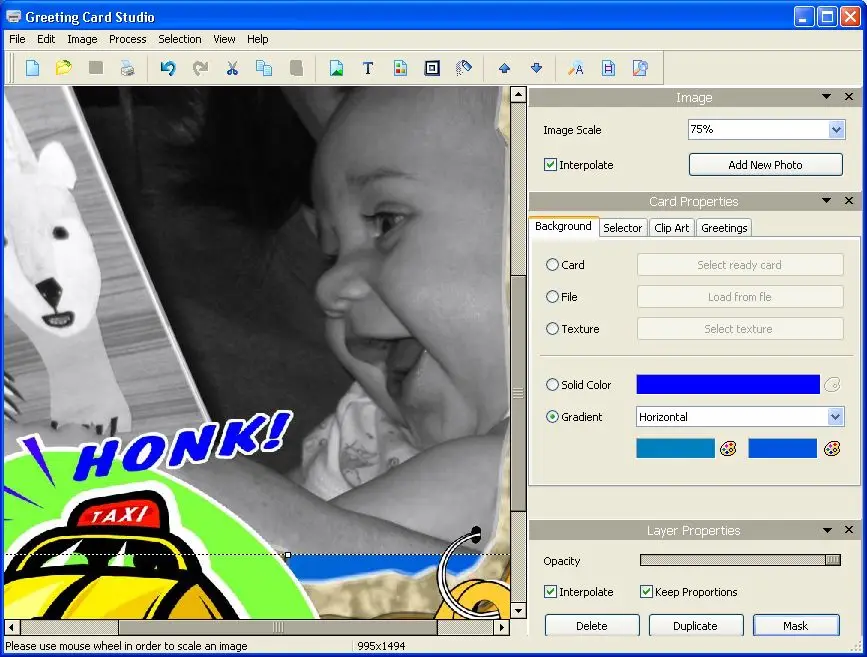The height and width of the screenshot is (657, 867).
Task: Click the magnifier over page icon
Action: click(640, 68)
